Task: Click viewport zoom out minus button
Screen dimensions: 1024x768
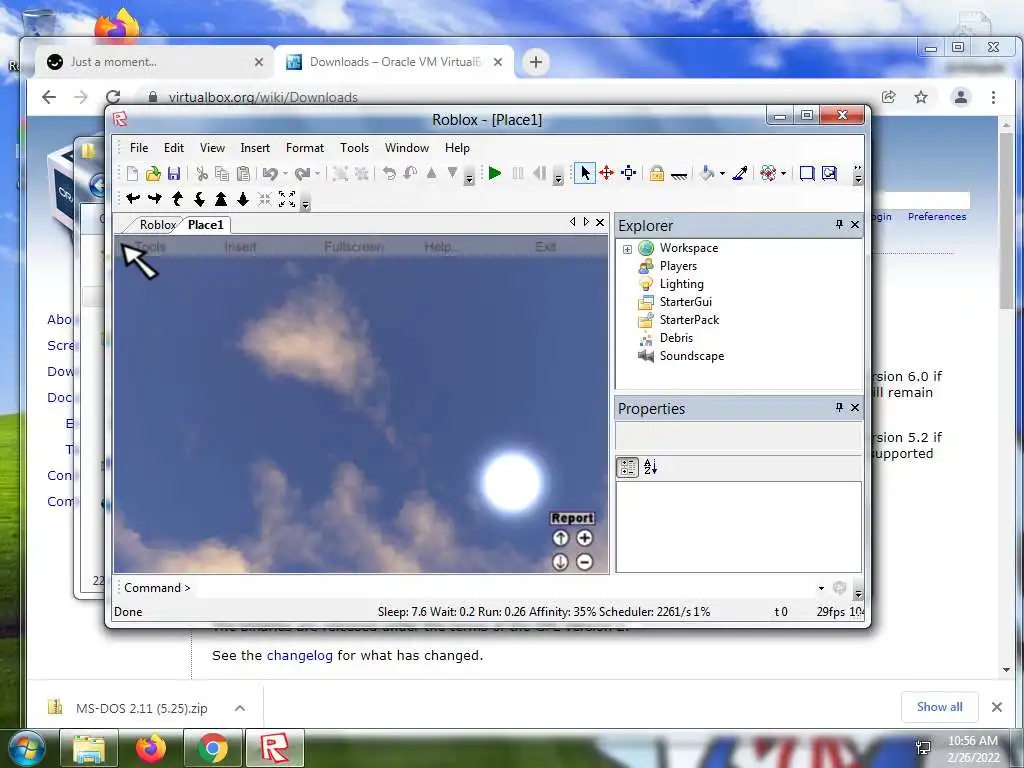Action: tap(584, 562)
